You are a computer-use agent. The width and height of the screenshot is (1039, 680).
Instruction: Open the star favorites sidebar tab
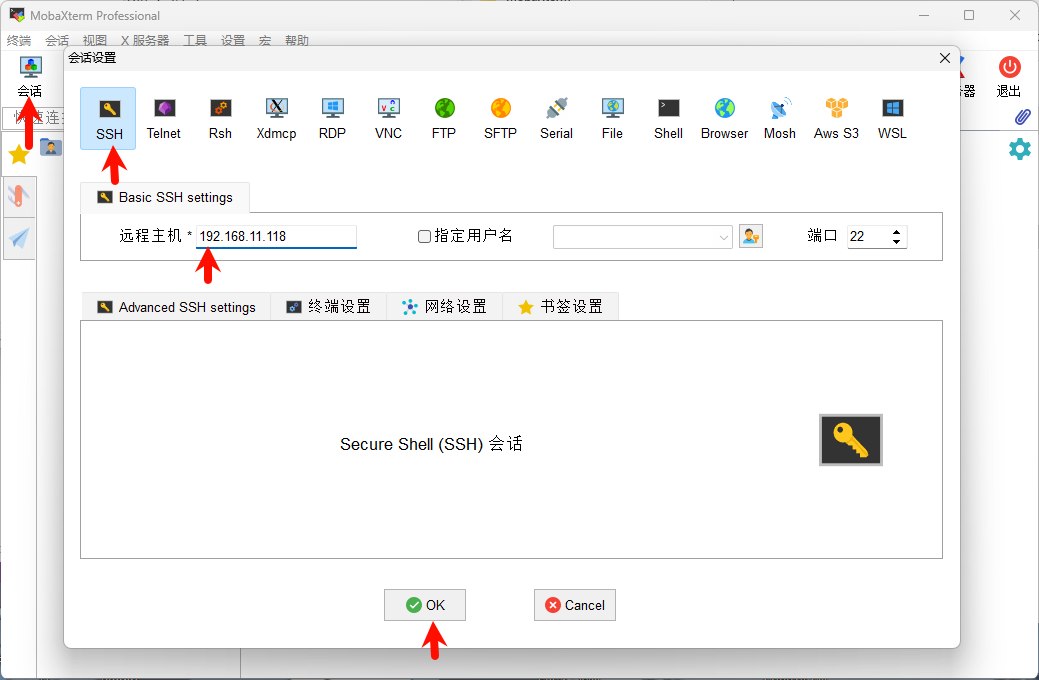(x=19, y=155)
